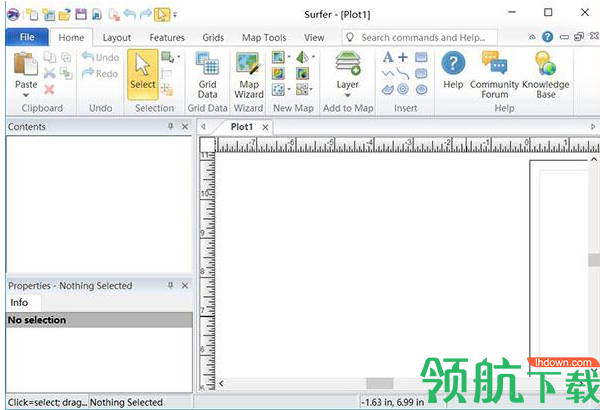
Task: Click the Copy icon in the Clipboard group
Action: pos(50,57)
